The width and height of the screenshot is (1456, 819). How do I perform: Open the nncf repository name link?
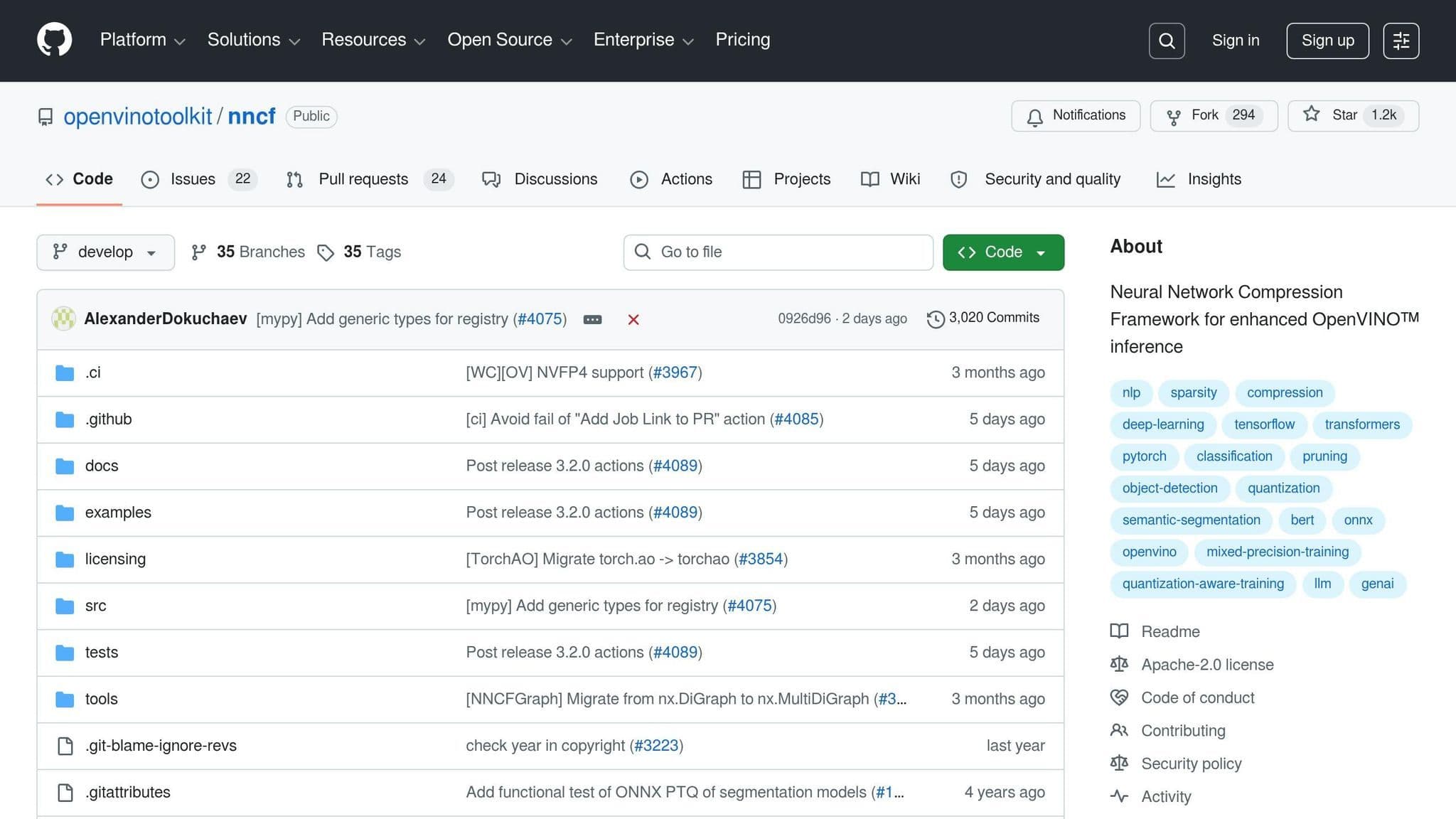coord(252,117)
